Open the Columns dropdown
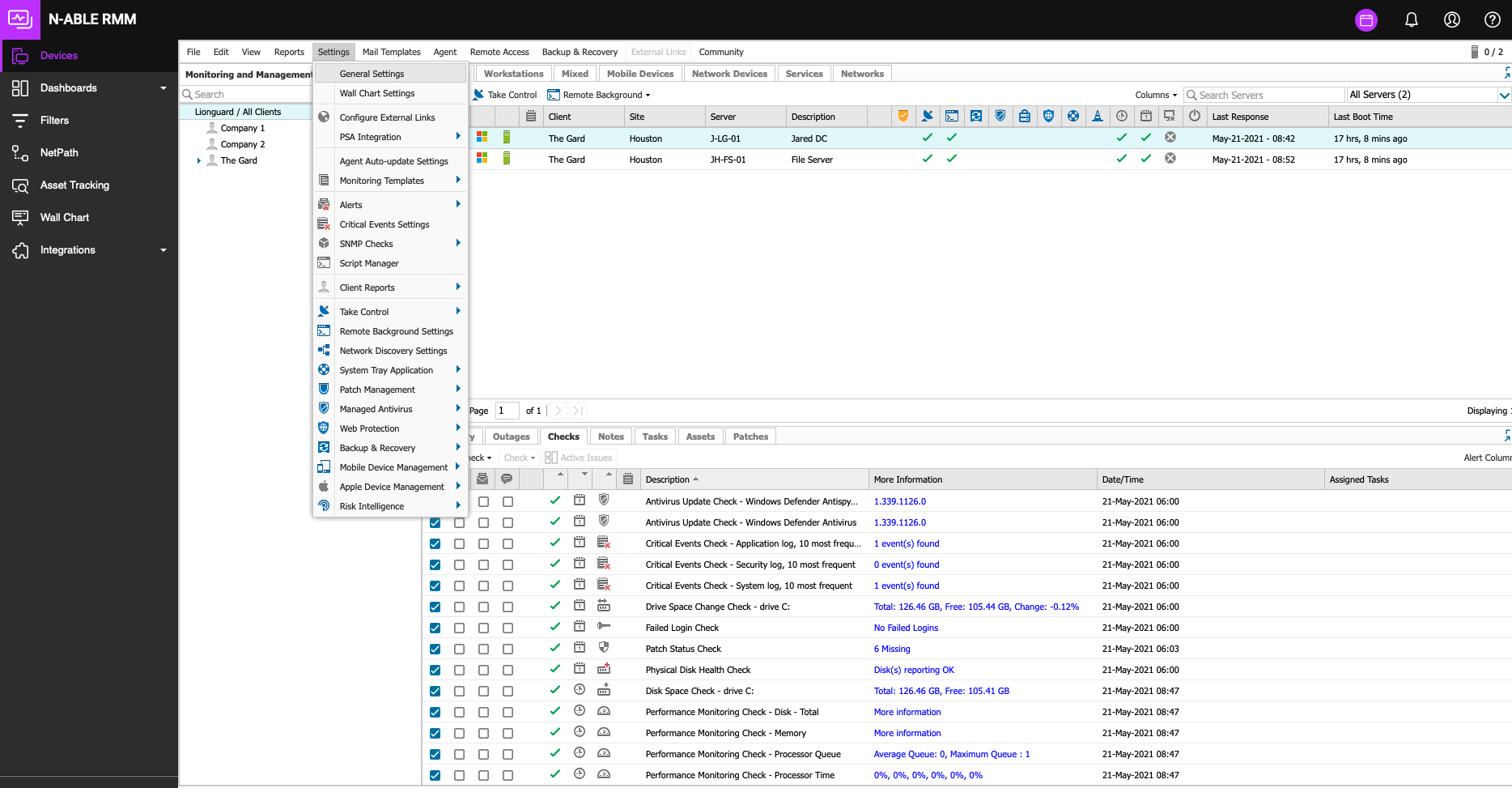The width and height of the screenshot is (1512, 788). 1156,95
